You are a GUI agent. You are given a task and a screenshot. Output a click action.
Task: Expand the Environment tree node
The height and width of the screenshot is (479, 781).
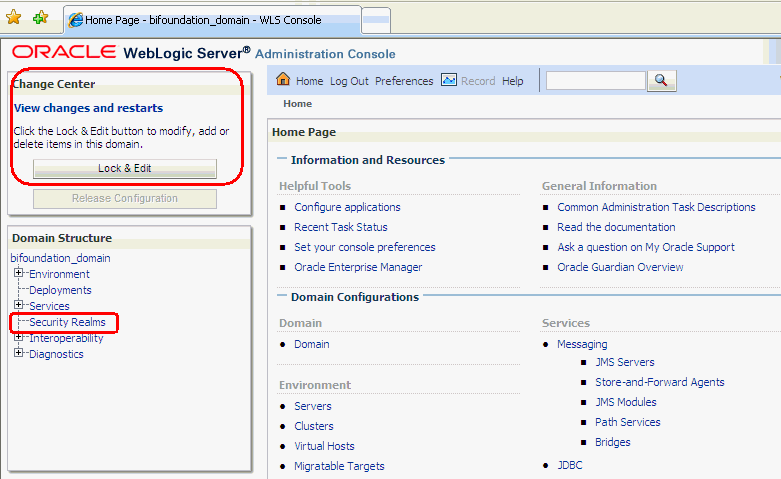pos(18,273)
